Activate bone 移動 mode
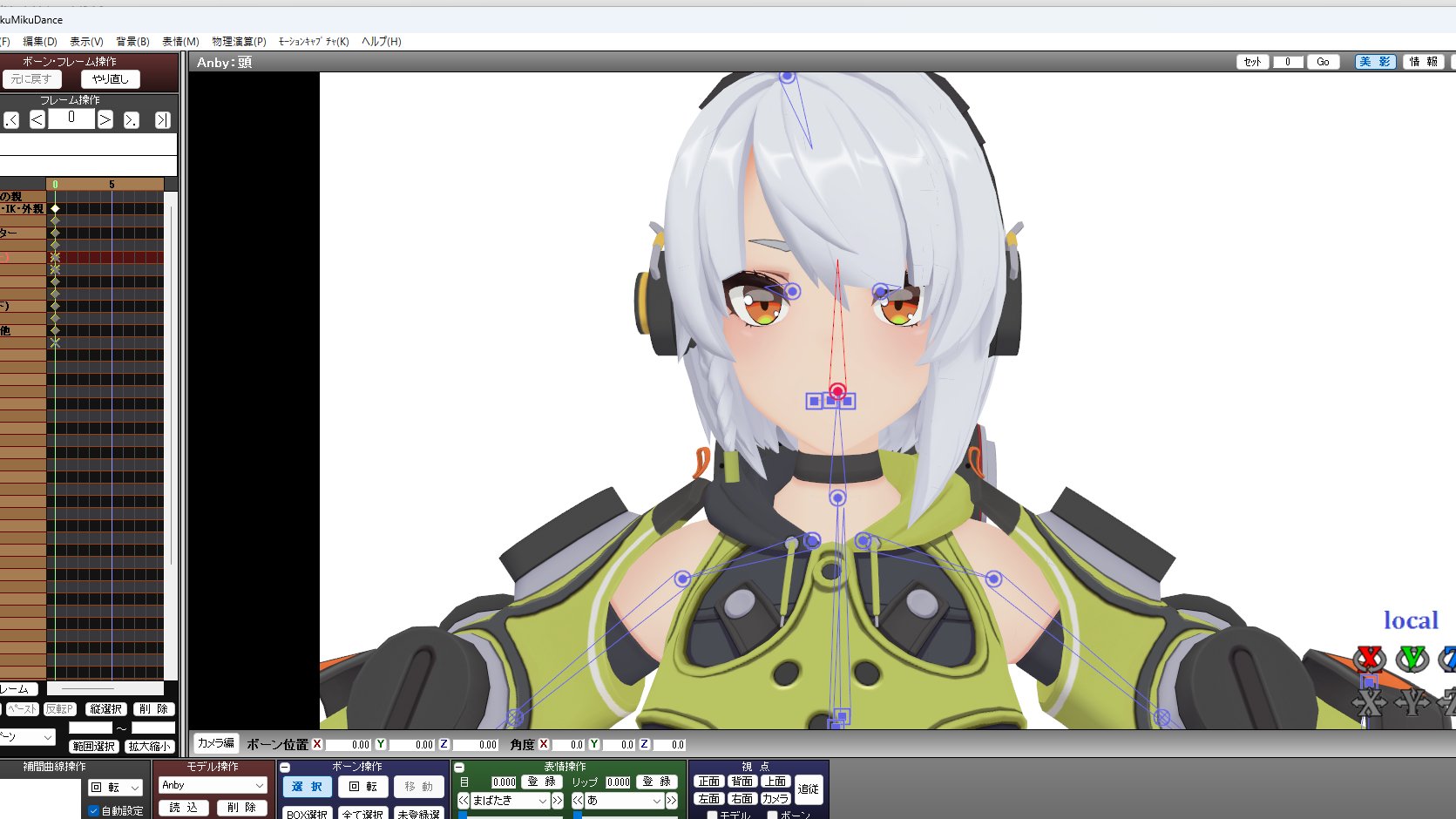Viewport: 1456px width, 819px height. [419, 787]
